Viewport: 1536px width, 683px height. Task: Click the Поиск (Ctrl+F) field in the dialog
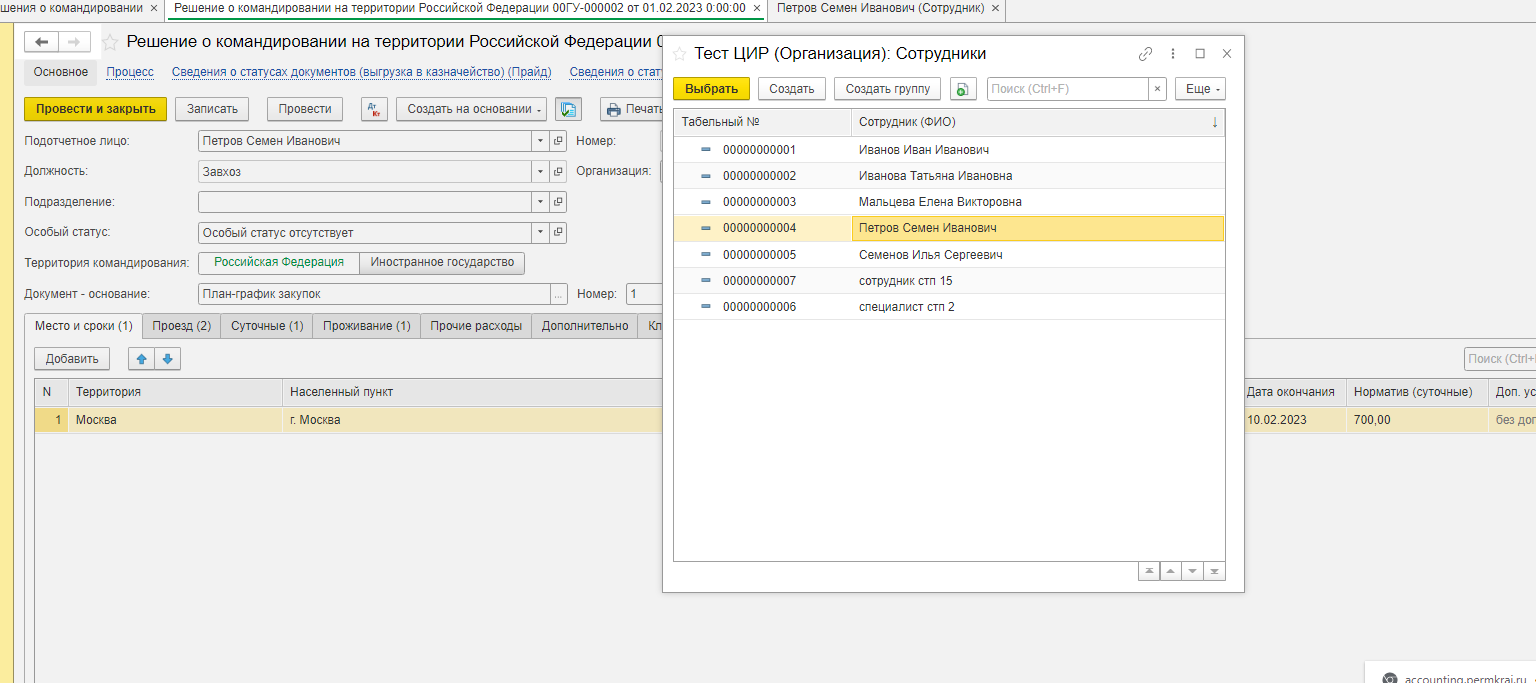1068,89
